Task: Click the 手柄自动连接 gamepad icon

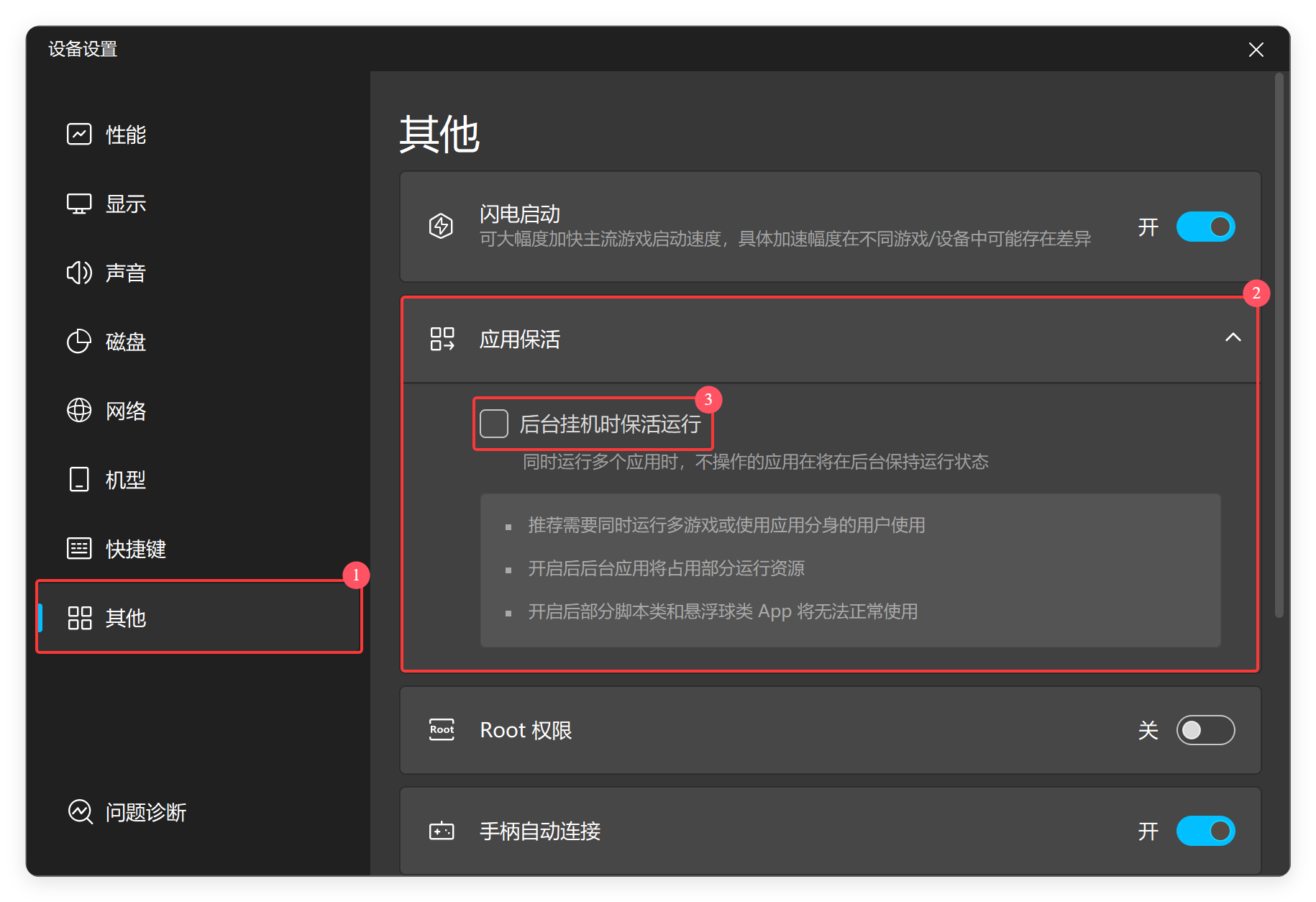Action: tap(442, 831)
